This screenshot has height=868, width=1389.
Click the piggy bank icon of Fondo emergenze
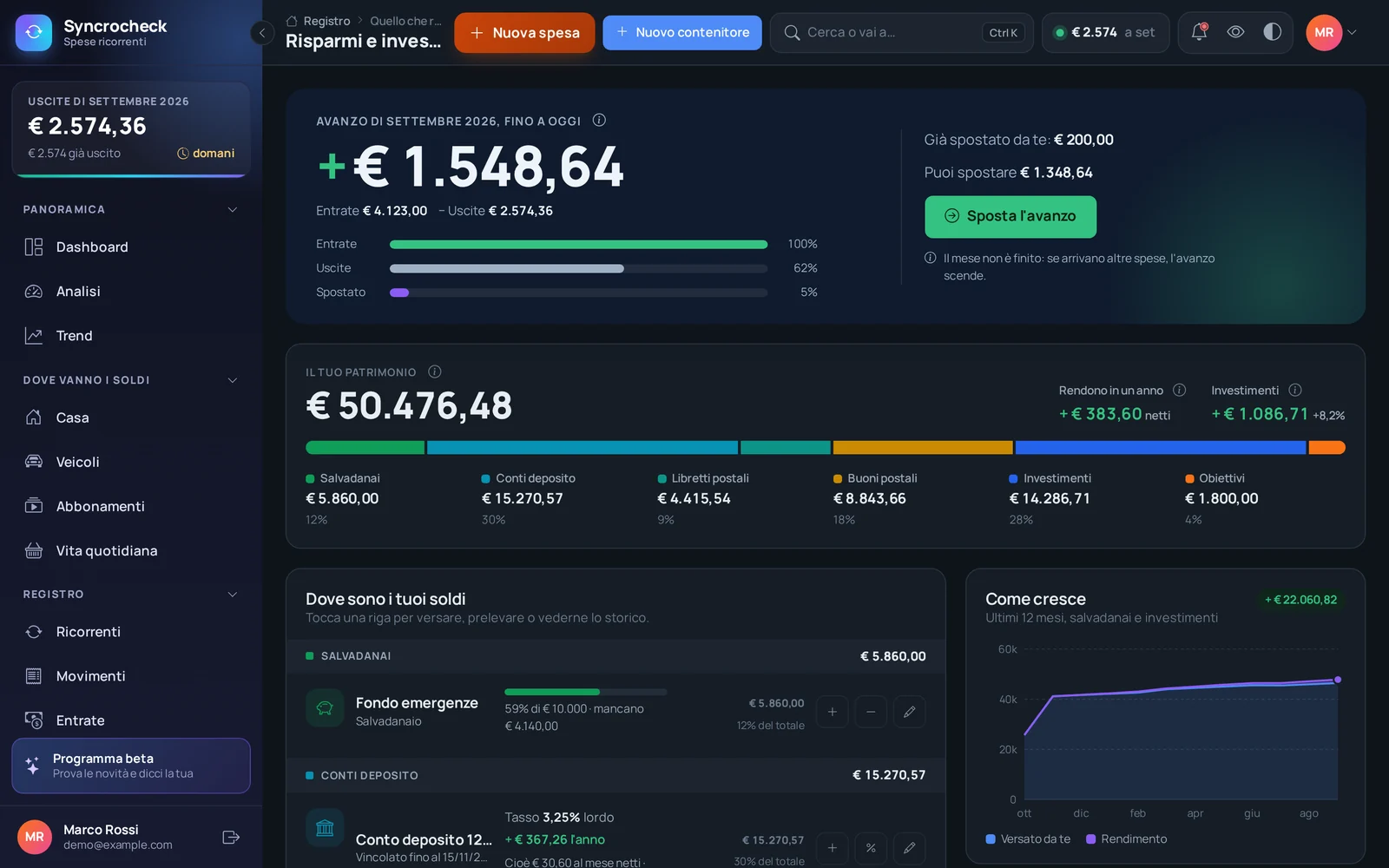(x=325, y=708)
